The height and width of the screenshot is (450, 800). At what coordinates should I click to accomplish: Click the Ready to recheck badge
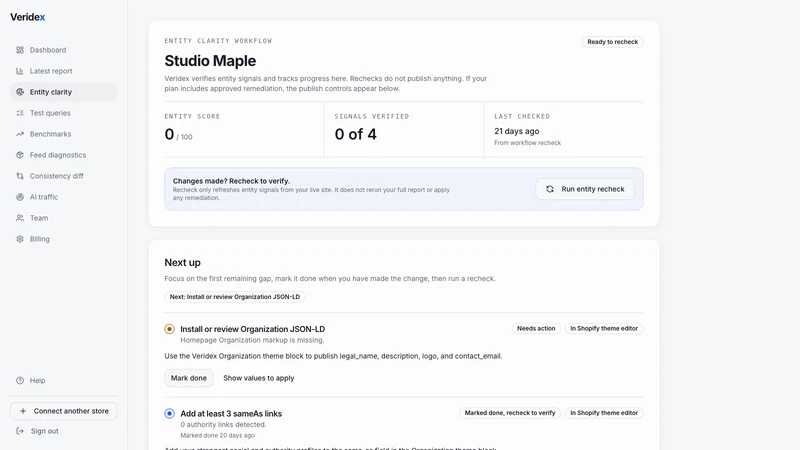click(x=612, y=42)
